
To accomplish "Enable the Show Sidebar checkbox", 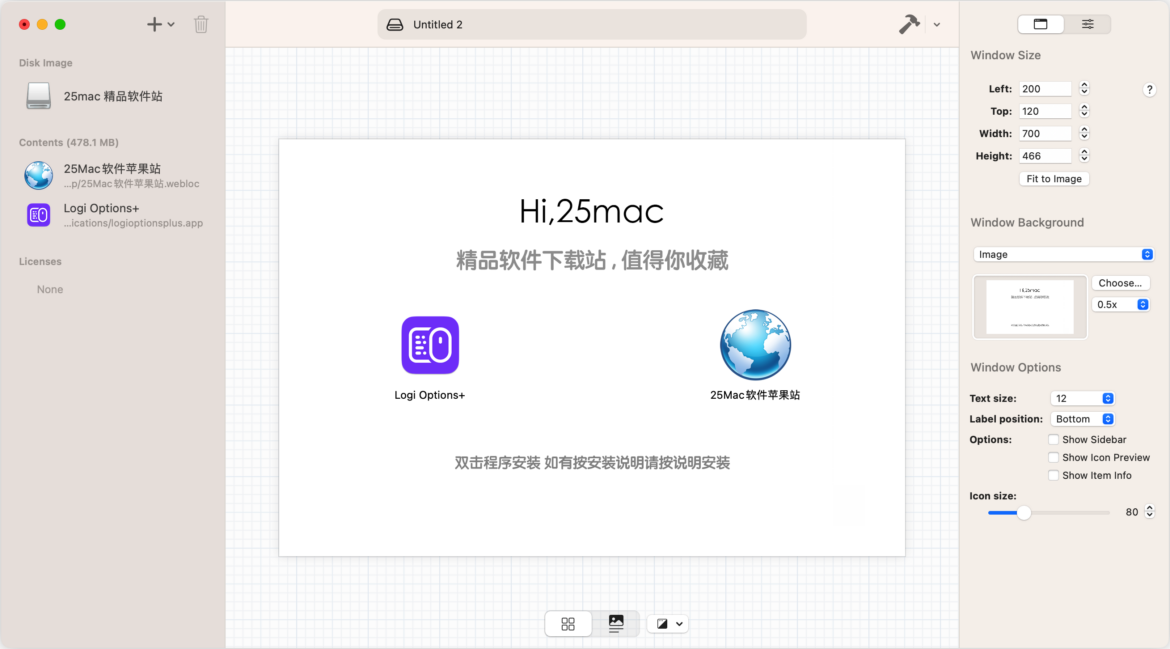I will tap(1053, 439).
